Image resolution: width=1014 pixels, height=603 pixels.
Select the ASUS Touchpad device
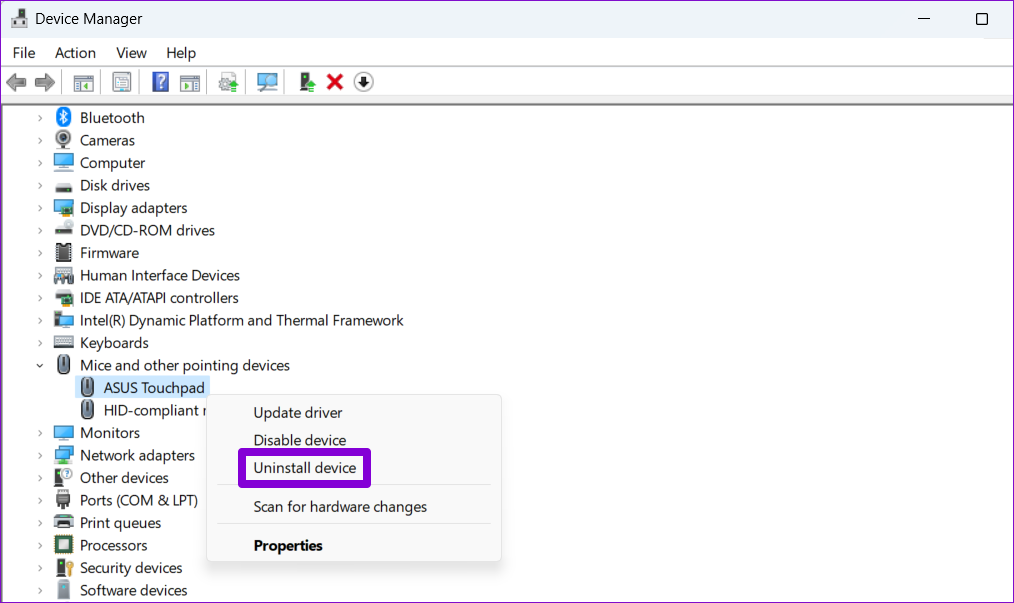[x=155, y=388]
